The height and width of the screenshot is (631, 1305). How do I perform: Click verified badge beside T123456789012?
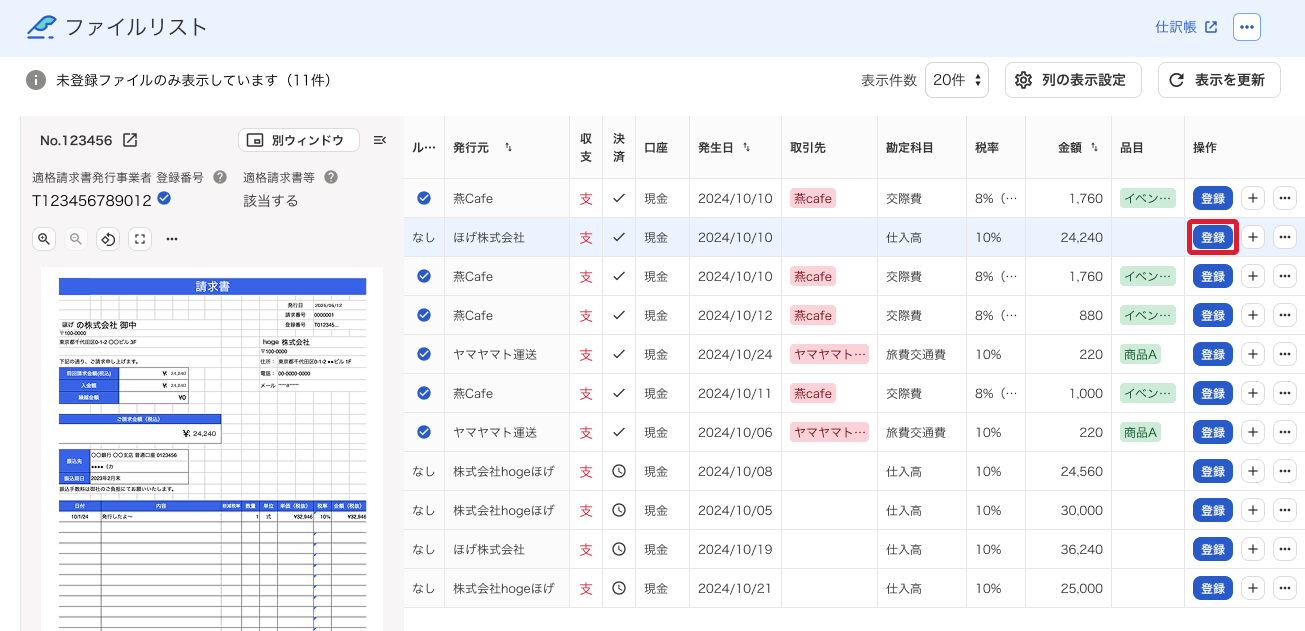click(x=164, y=199)
